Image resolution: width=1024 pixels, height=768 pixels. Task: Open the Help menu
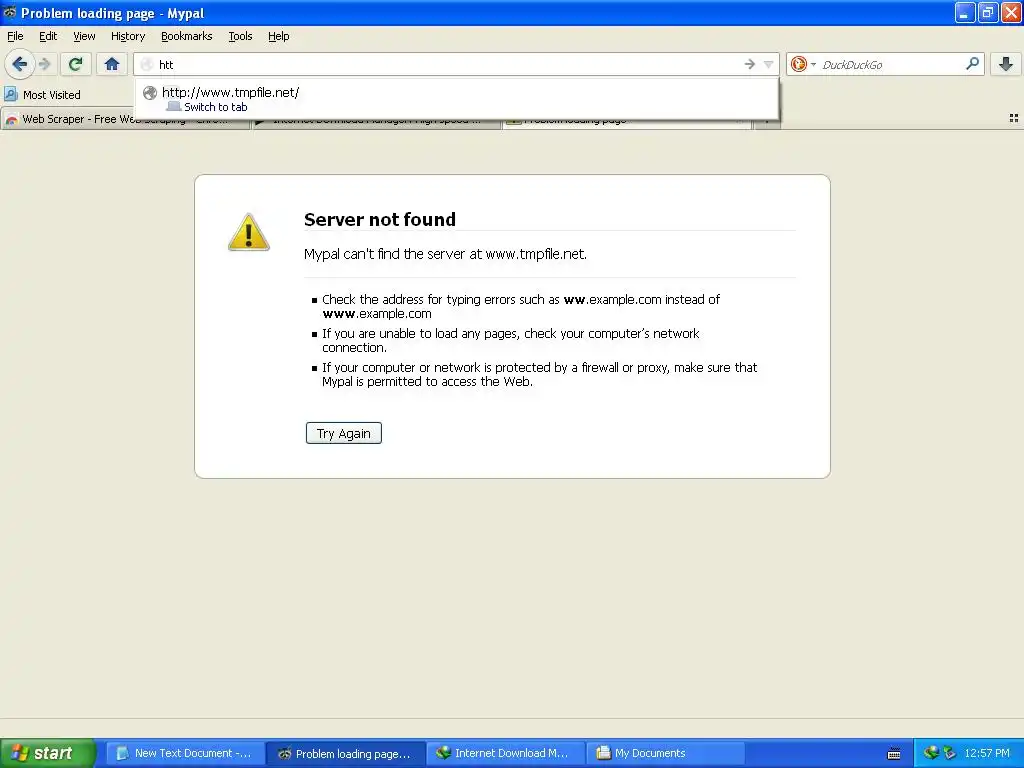278,36
